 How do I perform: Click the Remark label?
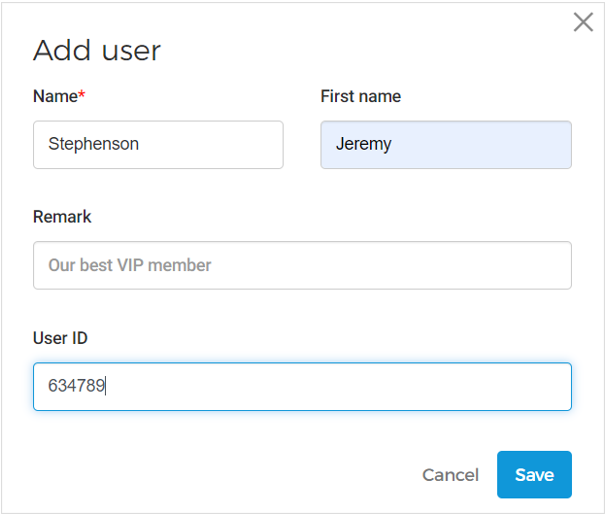[x=62, y=217]
